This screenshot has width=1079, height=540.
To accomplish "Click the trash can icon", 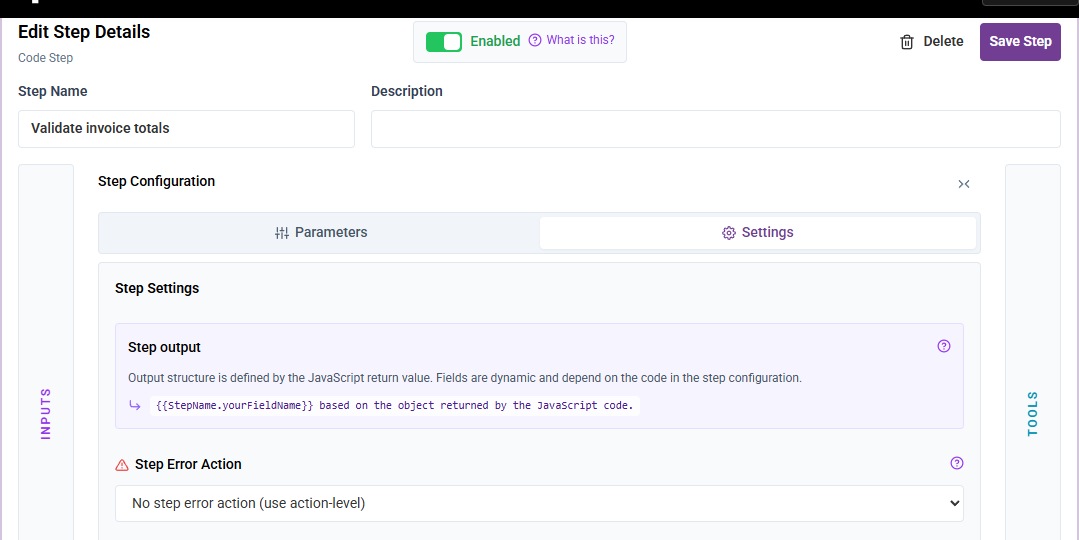I will (907, 42).
